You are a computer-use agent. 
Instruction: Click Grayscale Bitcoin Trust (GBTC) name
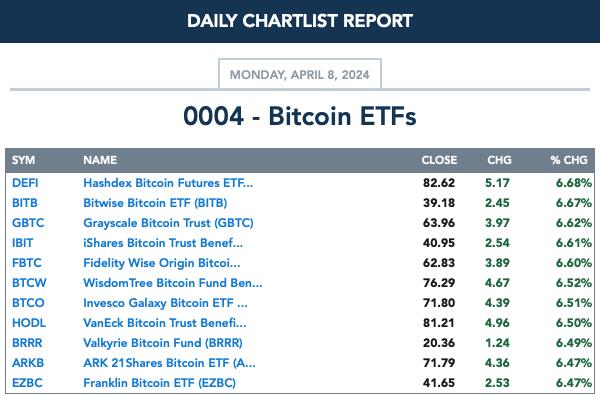(x=168, y=223)
